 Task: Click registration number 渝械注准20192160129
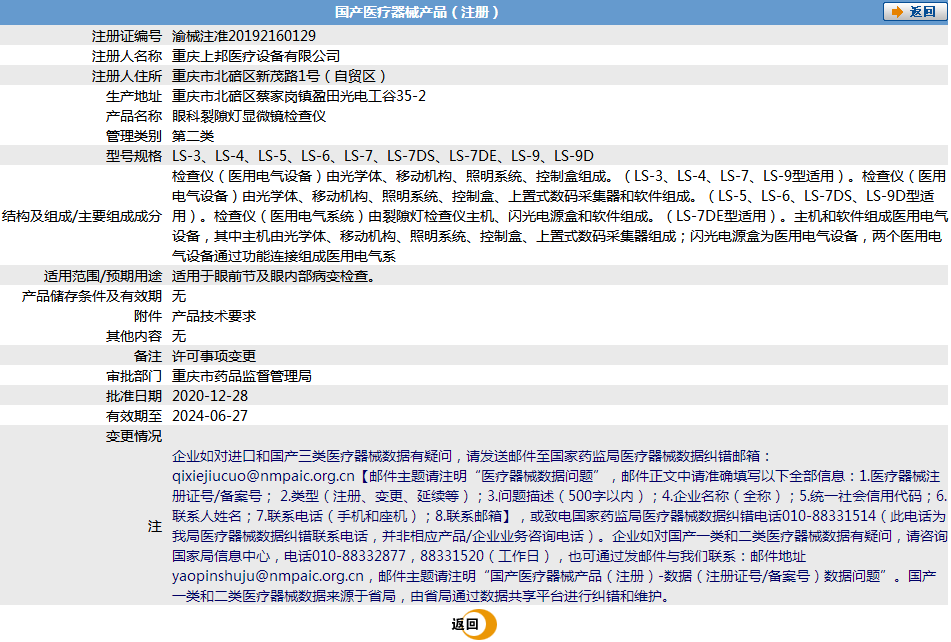click(x=244, y=36)
